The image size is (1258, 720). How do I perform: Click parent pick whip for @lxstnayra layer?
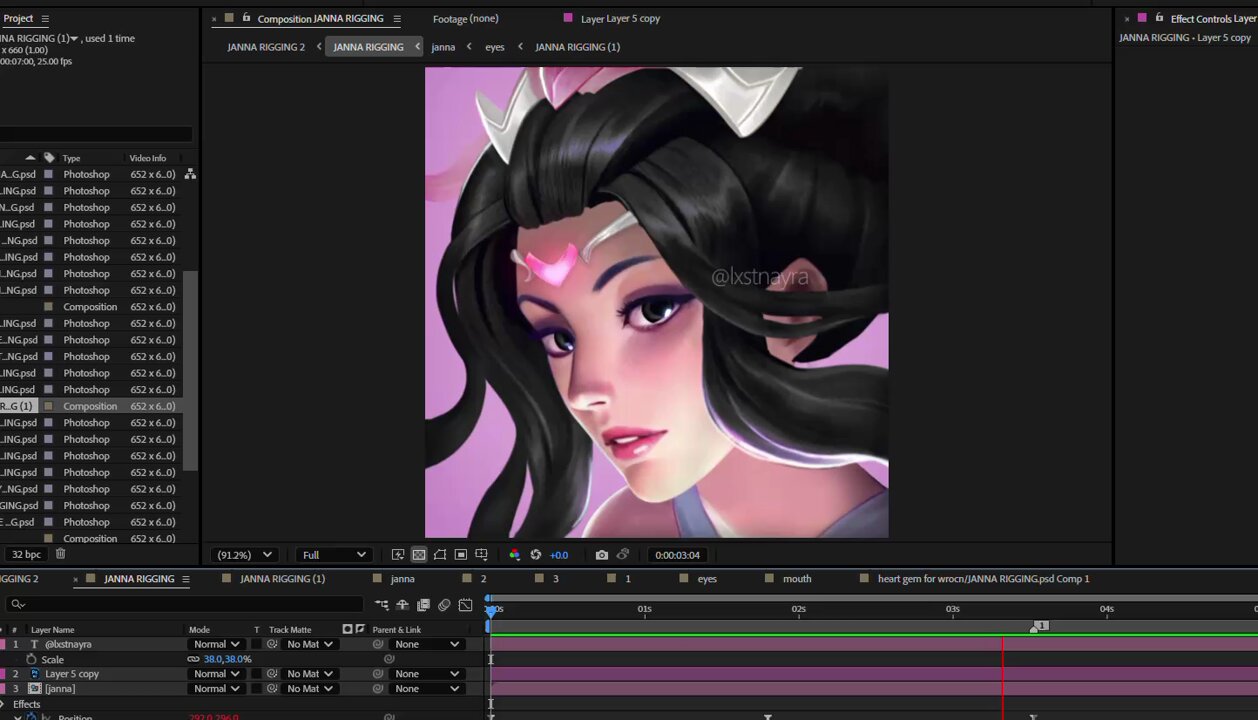[x=378, y=645]
